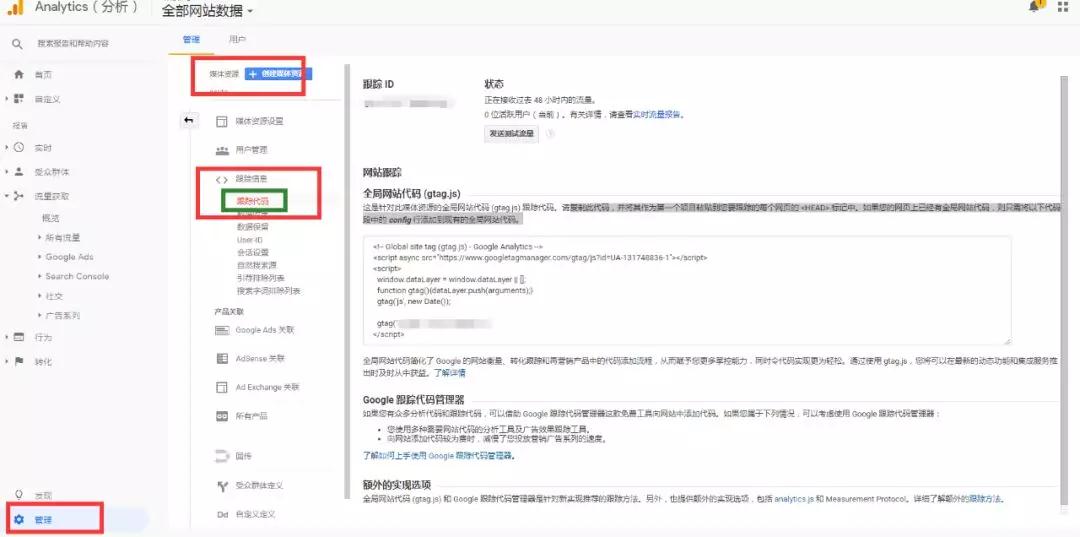The height and width of the screenshot is (537, 1080).
Task: Open the apps grid icon
Action: (1063, 7)
